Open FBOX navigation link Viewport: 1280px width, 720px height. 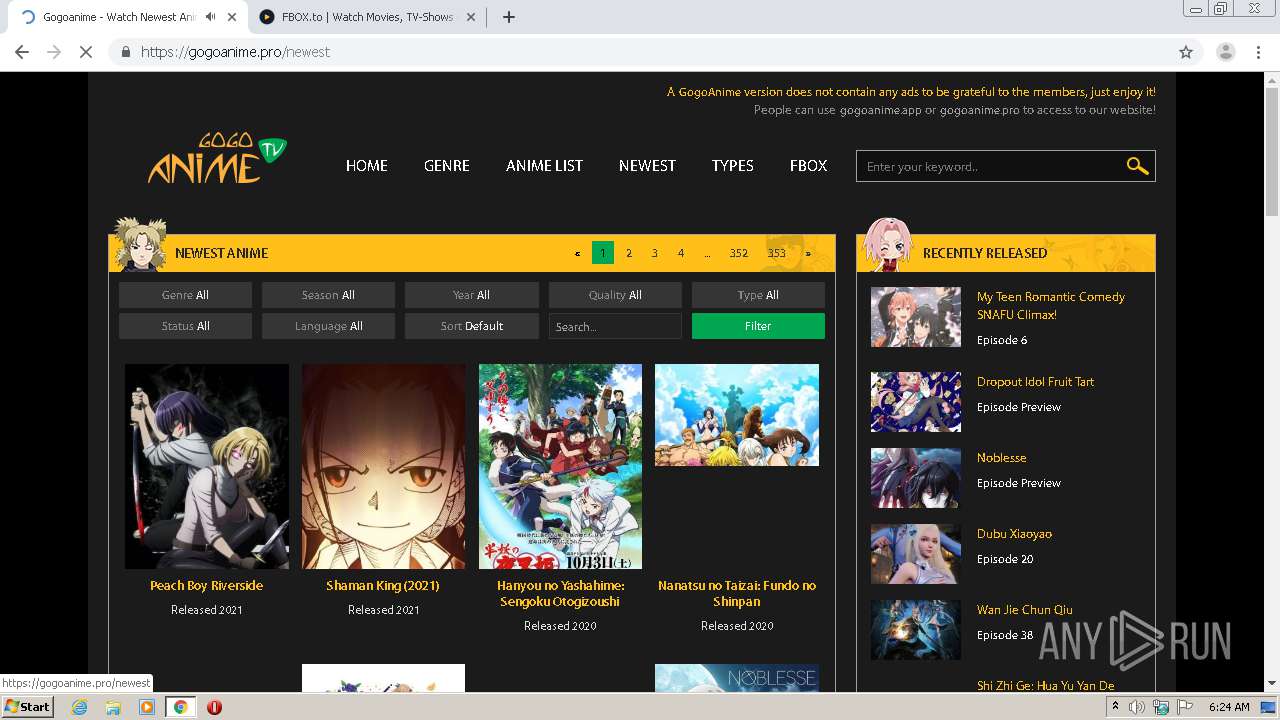(x=808, y=166)
